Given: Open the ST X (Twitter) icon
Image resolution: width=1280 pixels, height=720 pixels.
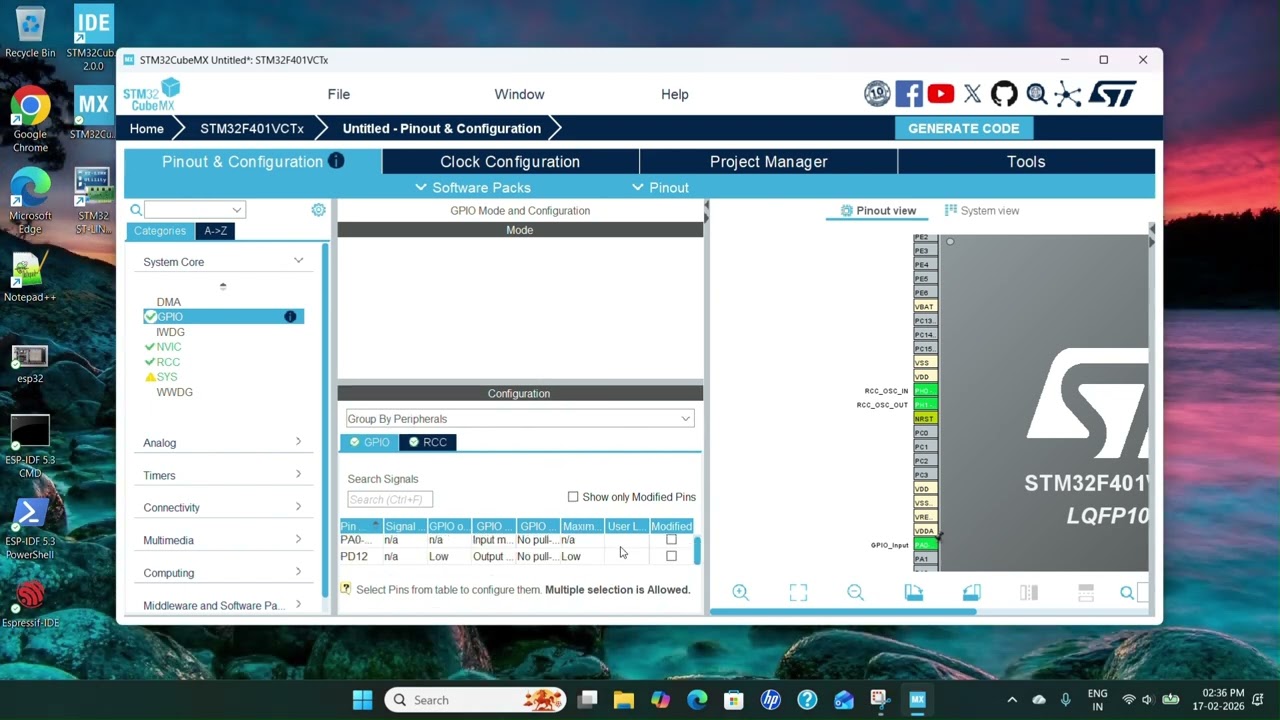Looking at the screenshot, I should [x=972, y=94].
